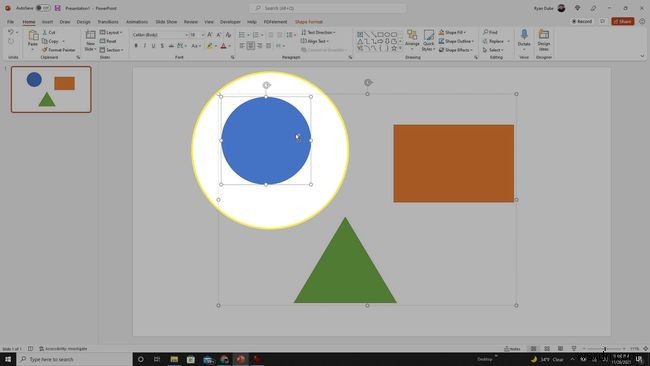
Task: Open the File tab
Action: (x=10, y=22)
